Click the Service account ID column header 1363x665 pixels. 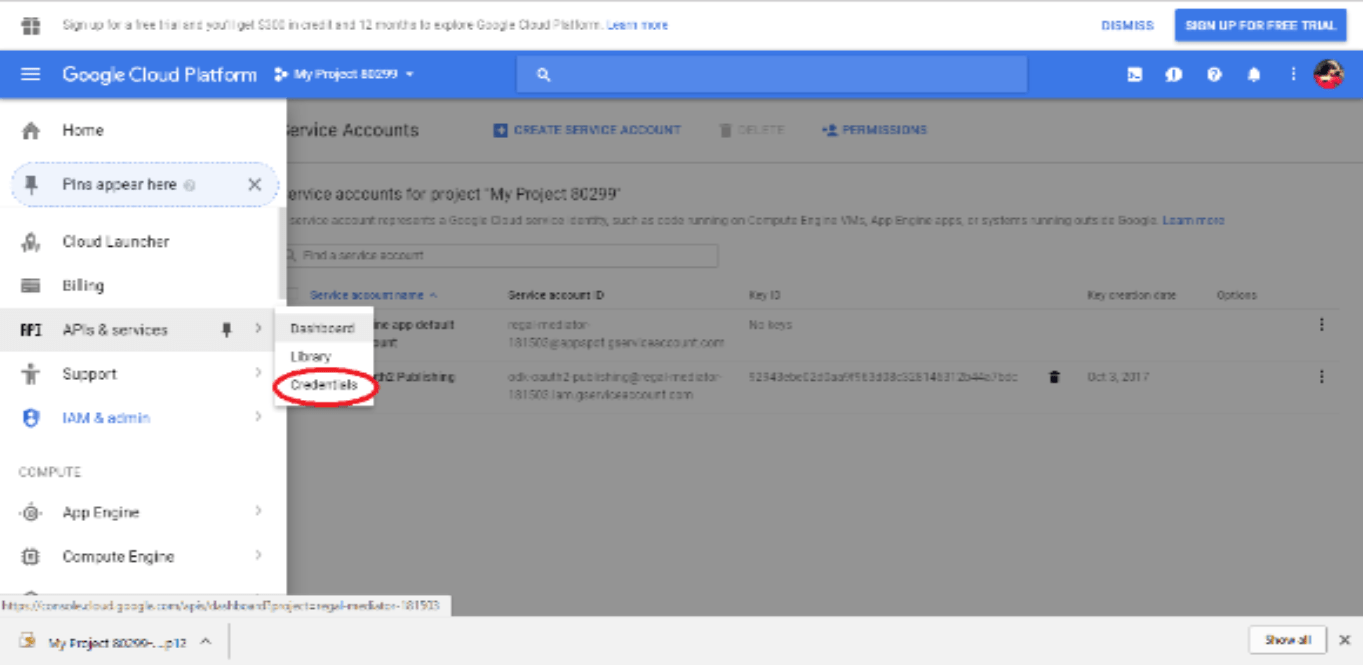pyautogui.click(x=556, y=296)
